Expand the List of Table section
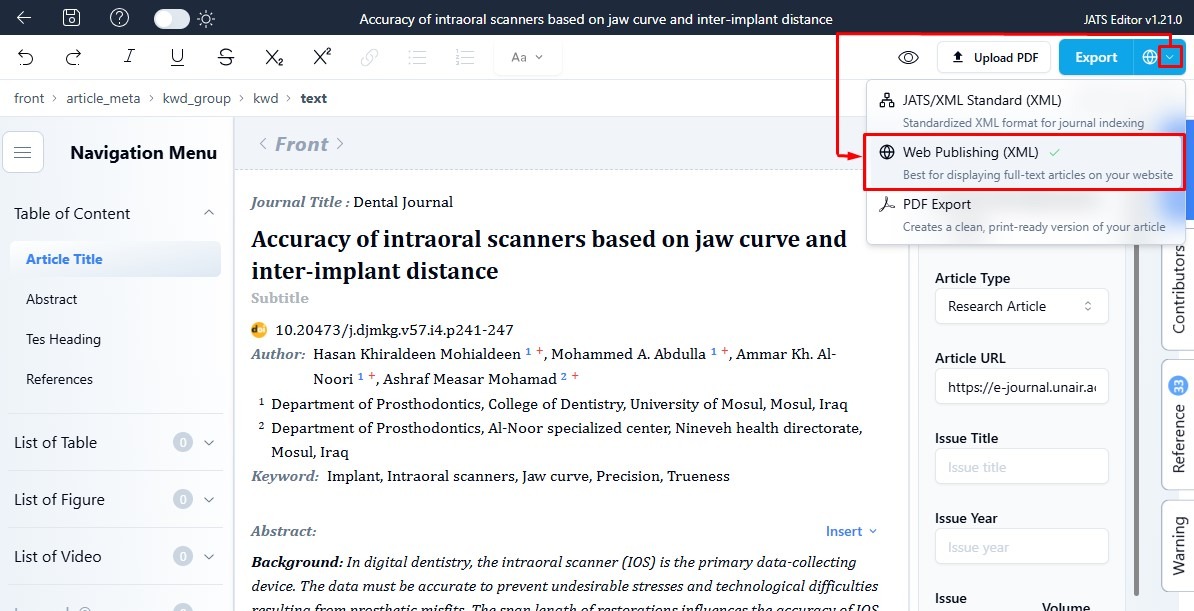Screen dimensions: 1194x611 [209, 442]
